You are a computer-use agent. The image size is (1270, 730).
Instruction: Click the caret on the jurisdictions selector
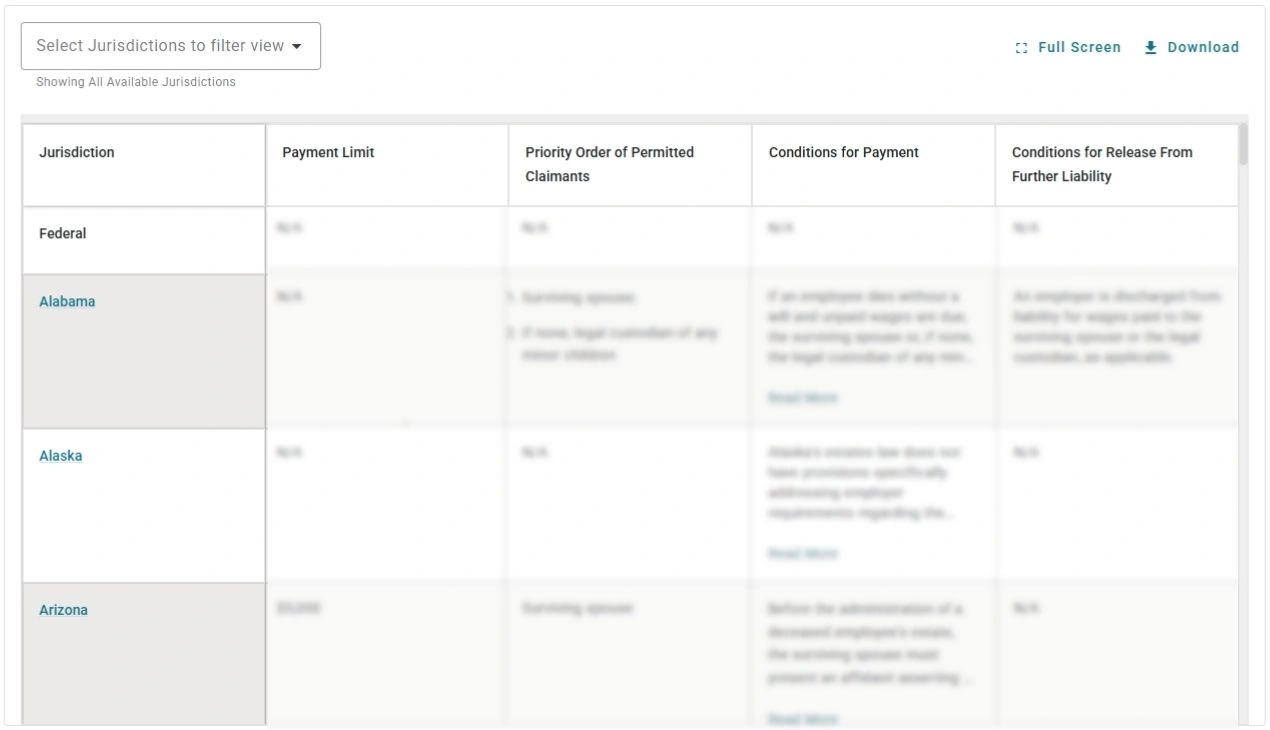click(298, 45)
